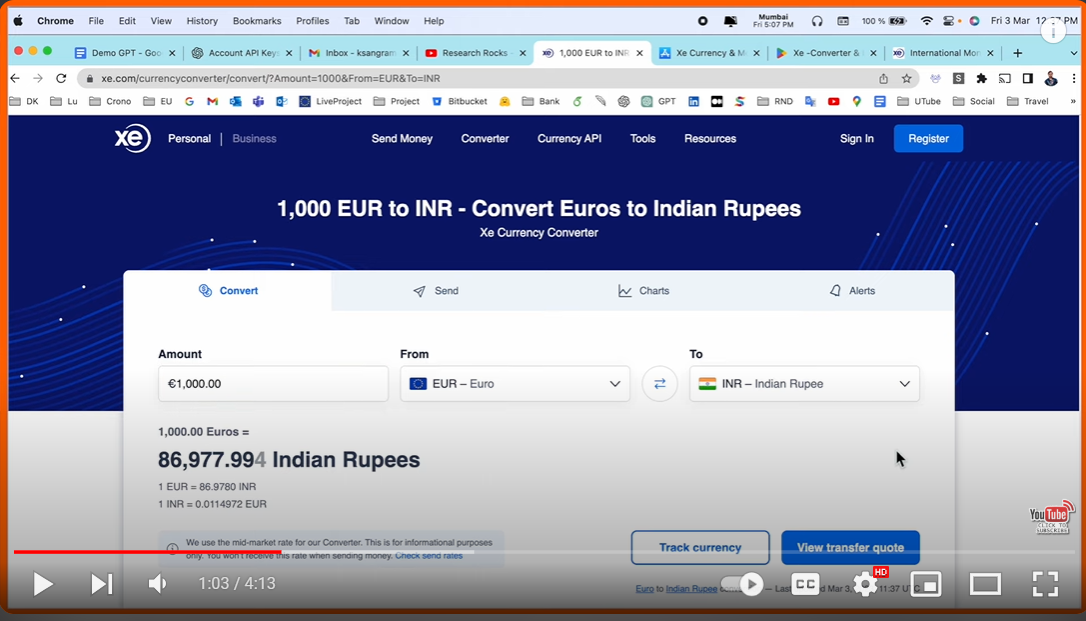Mute the video volume speaker icon
This screenshot has height=621, width=1086.
157,584
